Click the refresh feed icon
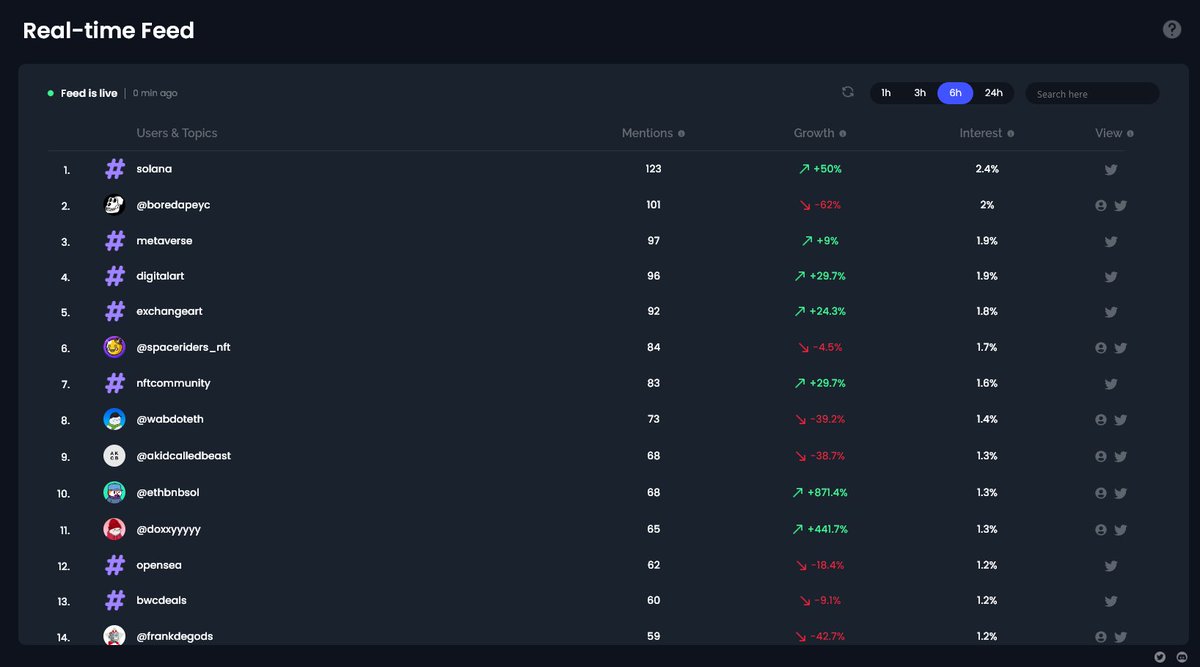1200x667 pixels. coord(848,92)
